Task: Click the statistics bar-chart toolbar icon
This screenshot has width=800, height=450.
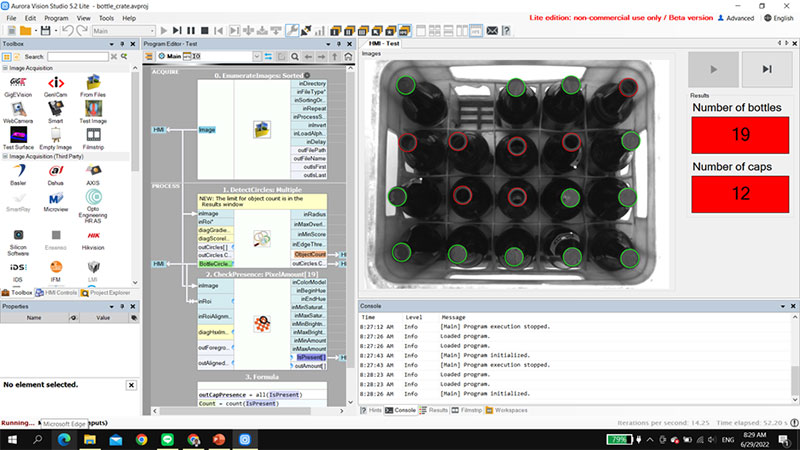Action: (x=319, y=31)
